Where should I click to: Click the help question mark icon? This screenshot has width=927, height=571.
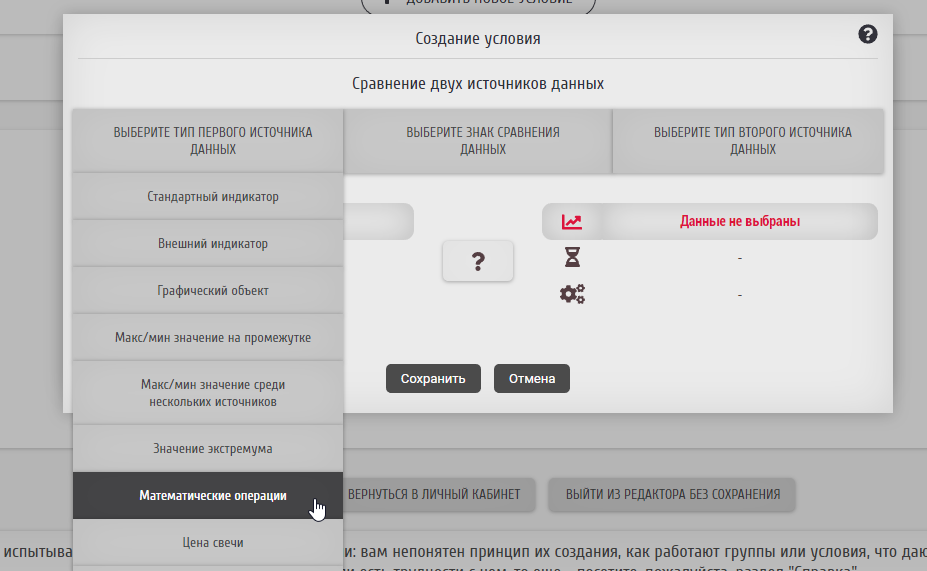867,35
